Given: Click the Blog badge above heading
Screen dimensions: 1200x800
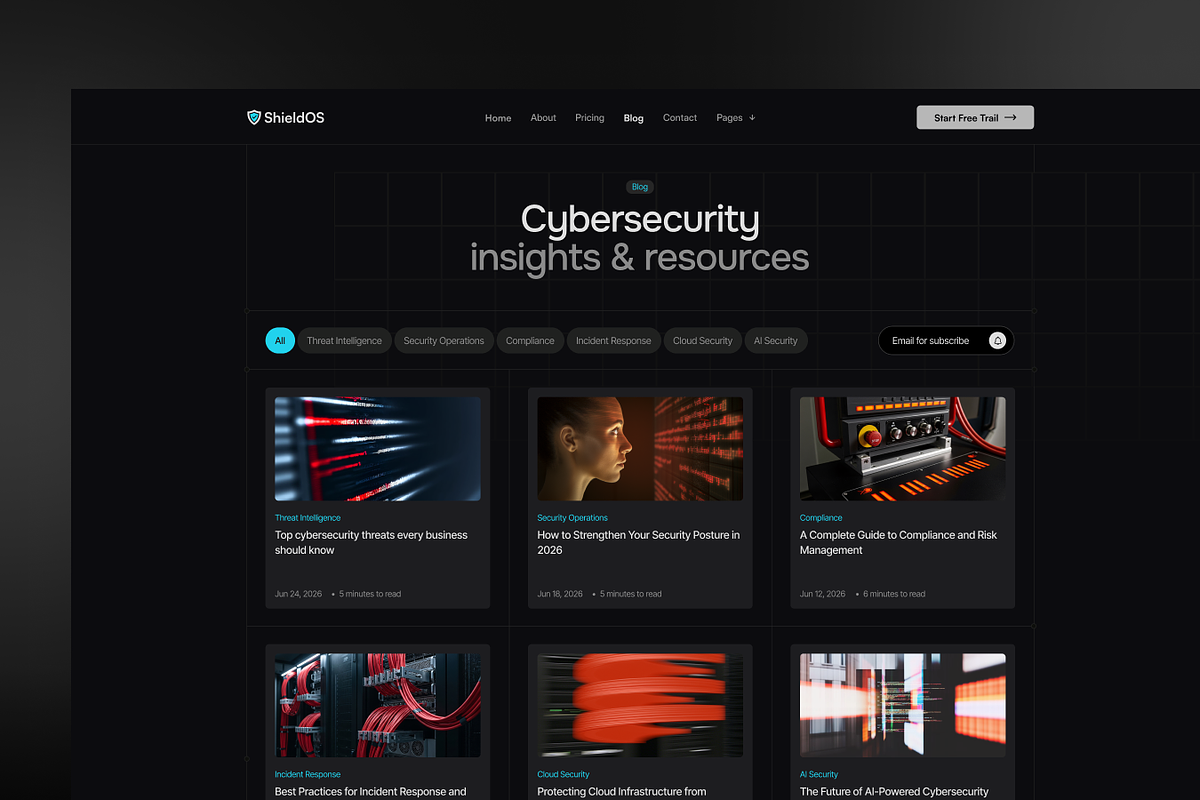Looking at the screenshot, I should [640, 187].
